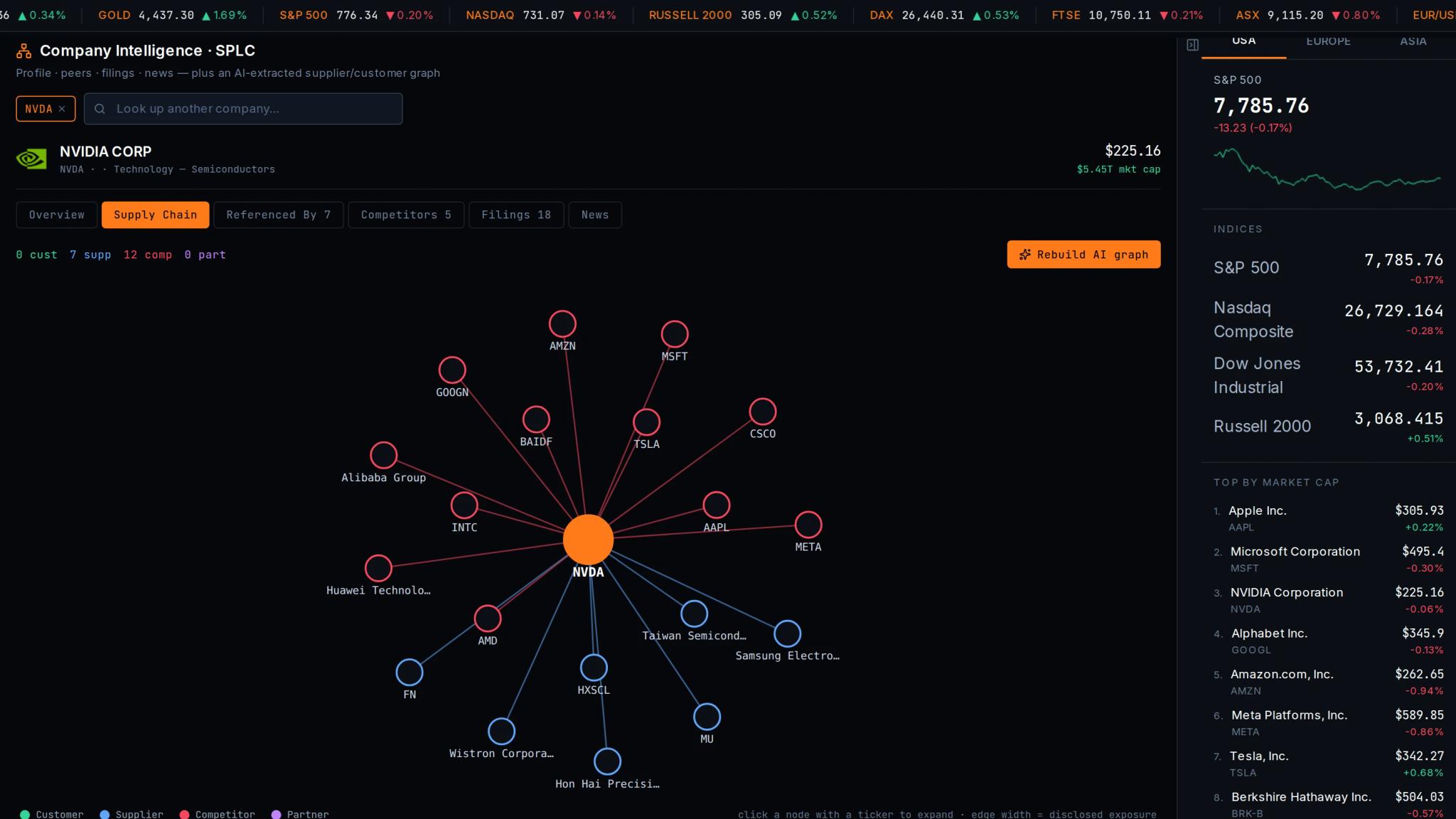
Task: Expand the GOOGN competitor node
Action: coord(452,370)
